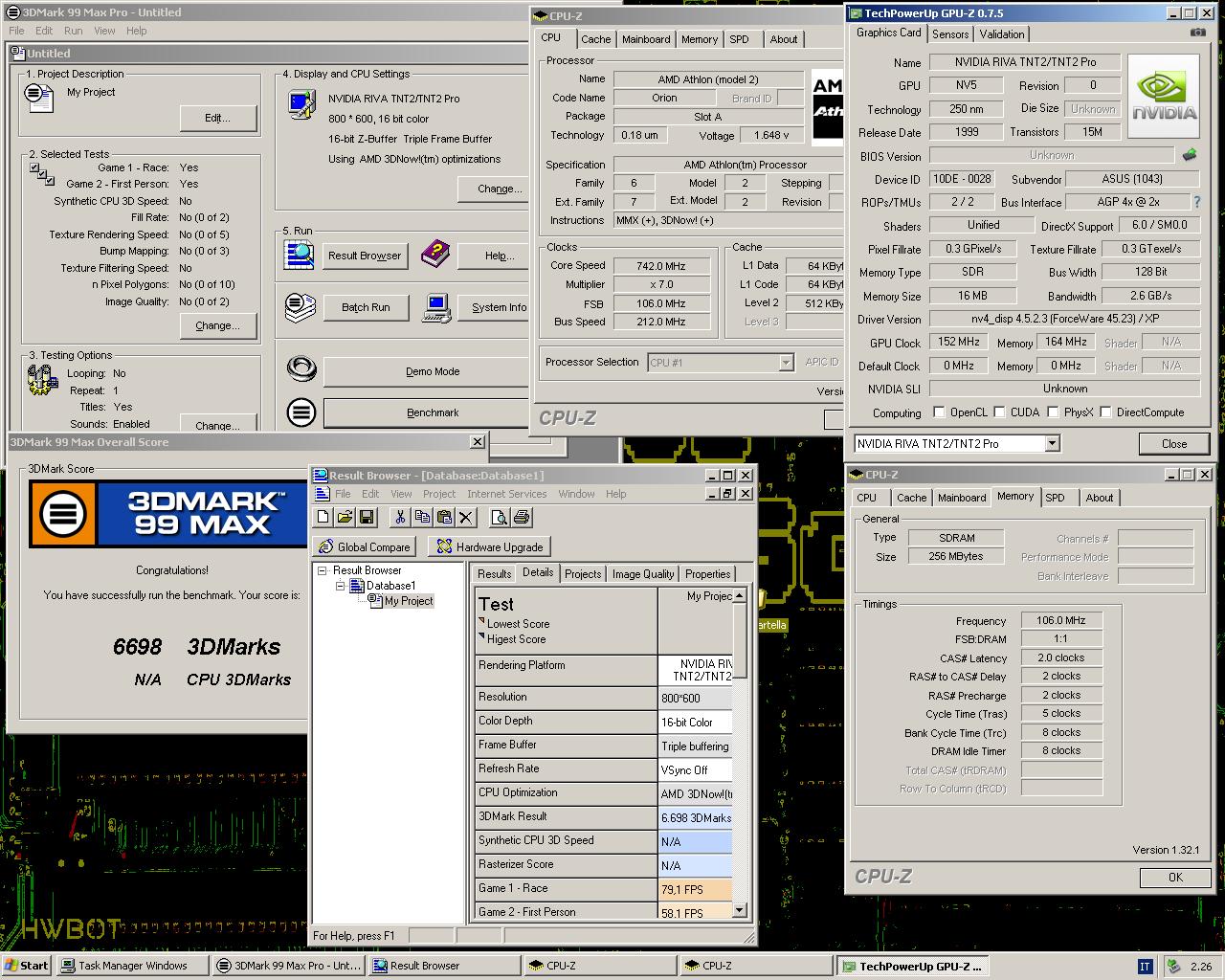Enable the CUDA checkbox in GPU-Z

pyautogui.click(x=1000, y=412)
